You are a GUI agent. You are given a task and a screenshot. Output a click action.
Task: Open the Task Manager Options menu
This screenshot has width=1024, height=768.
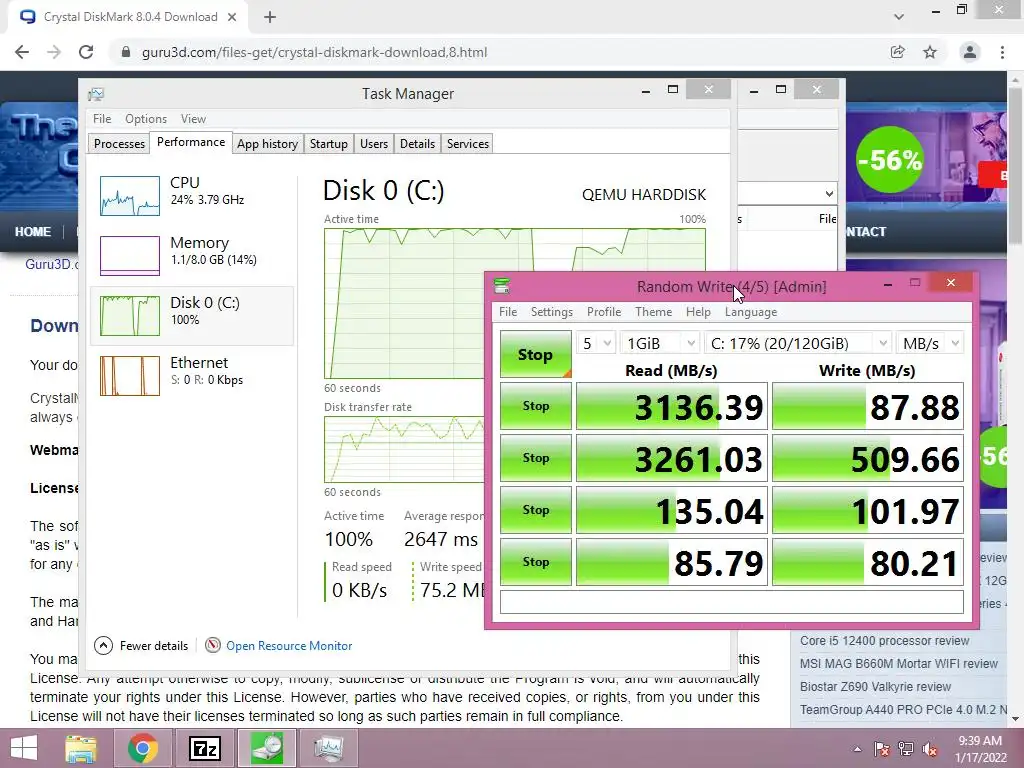point(146,119)
